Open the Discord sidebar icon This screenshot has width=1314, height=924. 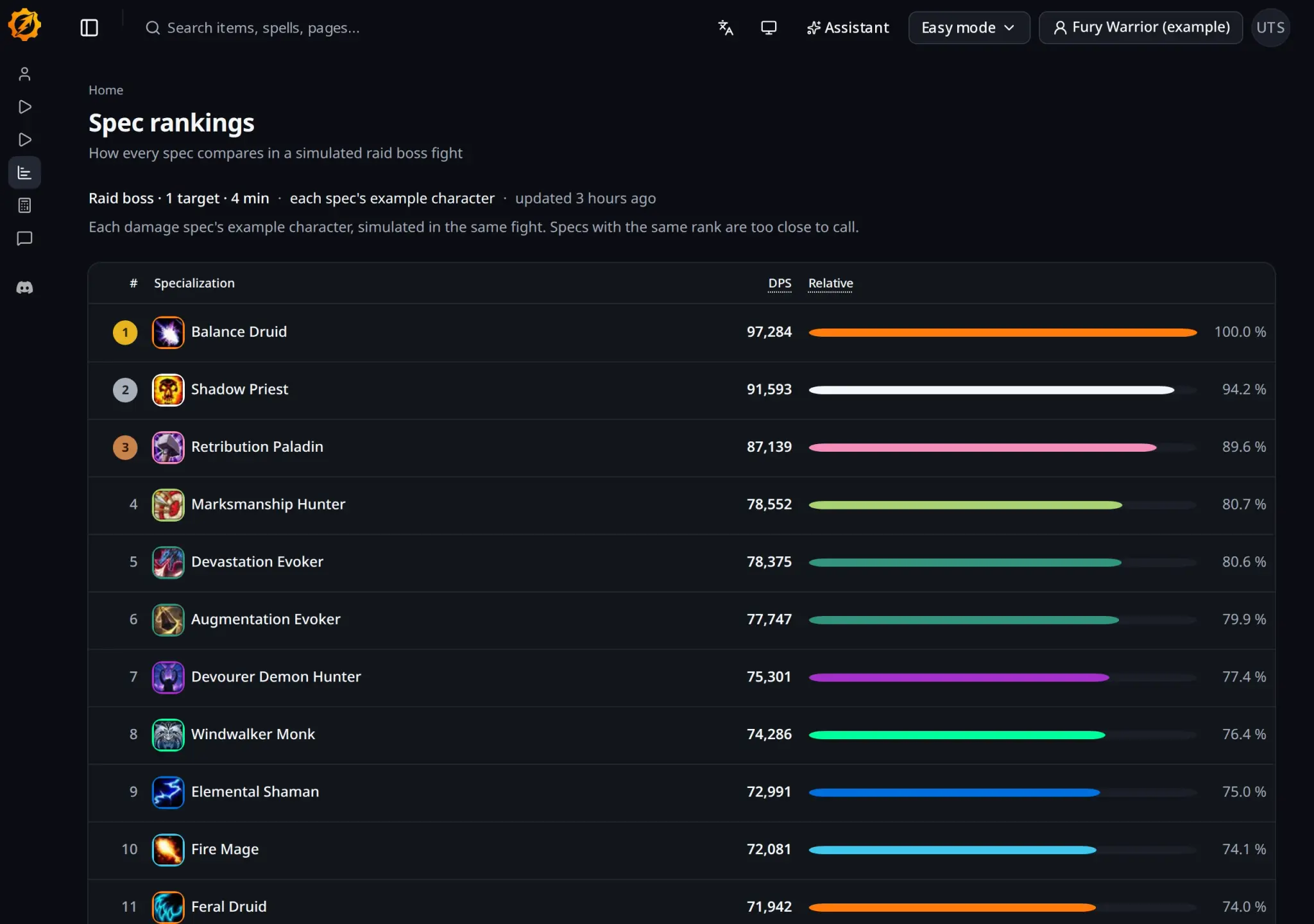tap(24, 287)
